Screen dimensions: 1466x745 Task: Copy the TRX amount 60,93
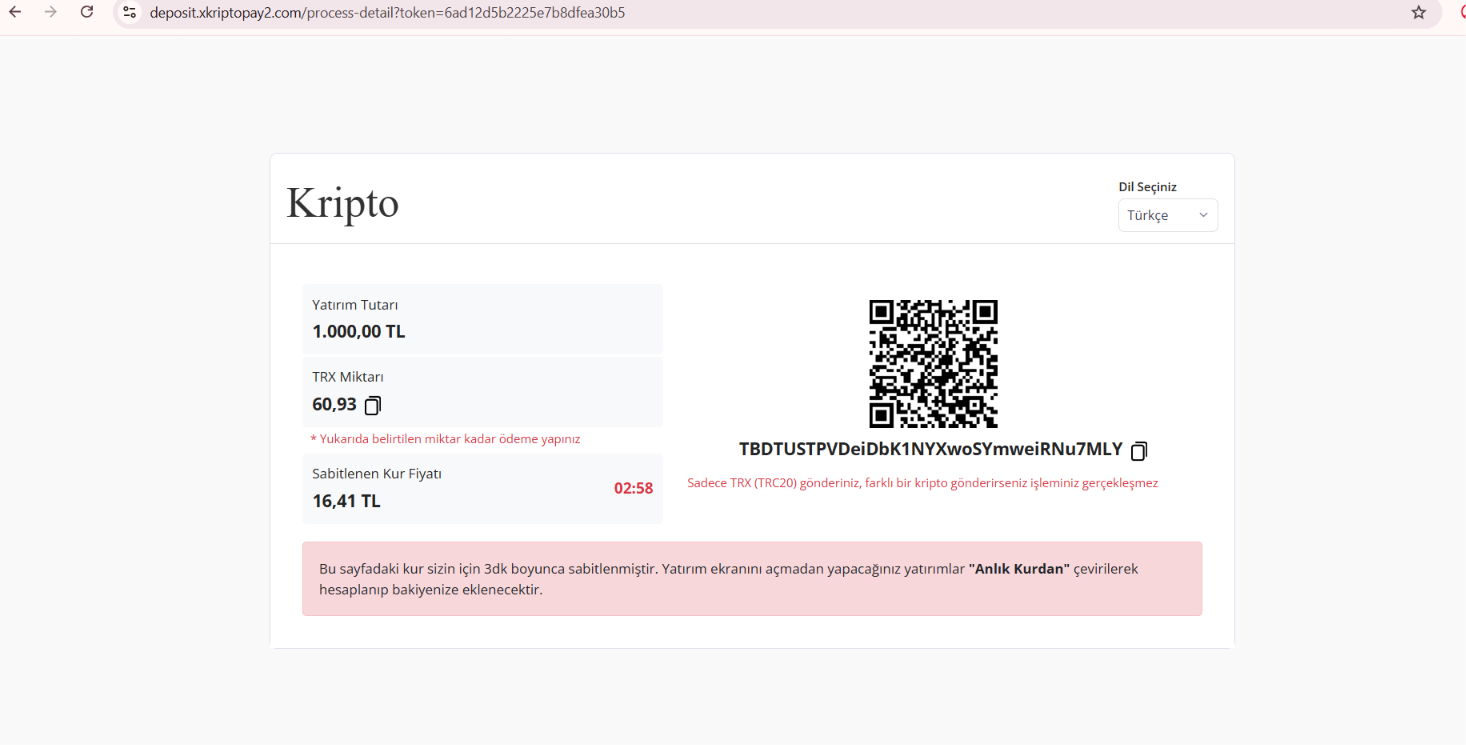[373, 405]
